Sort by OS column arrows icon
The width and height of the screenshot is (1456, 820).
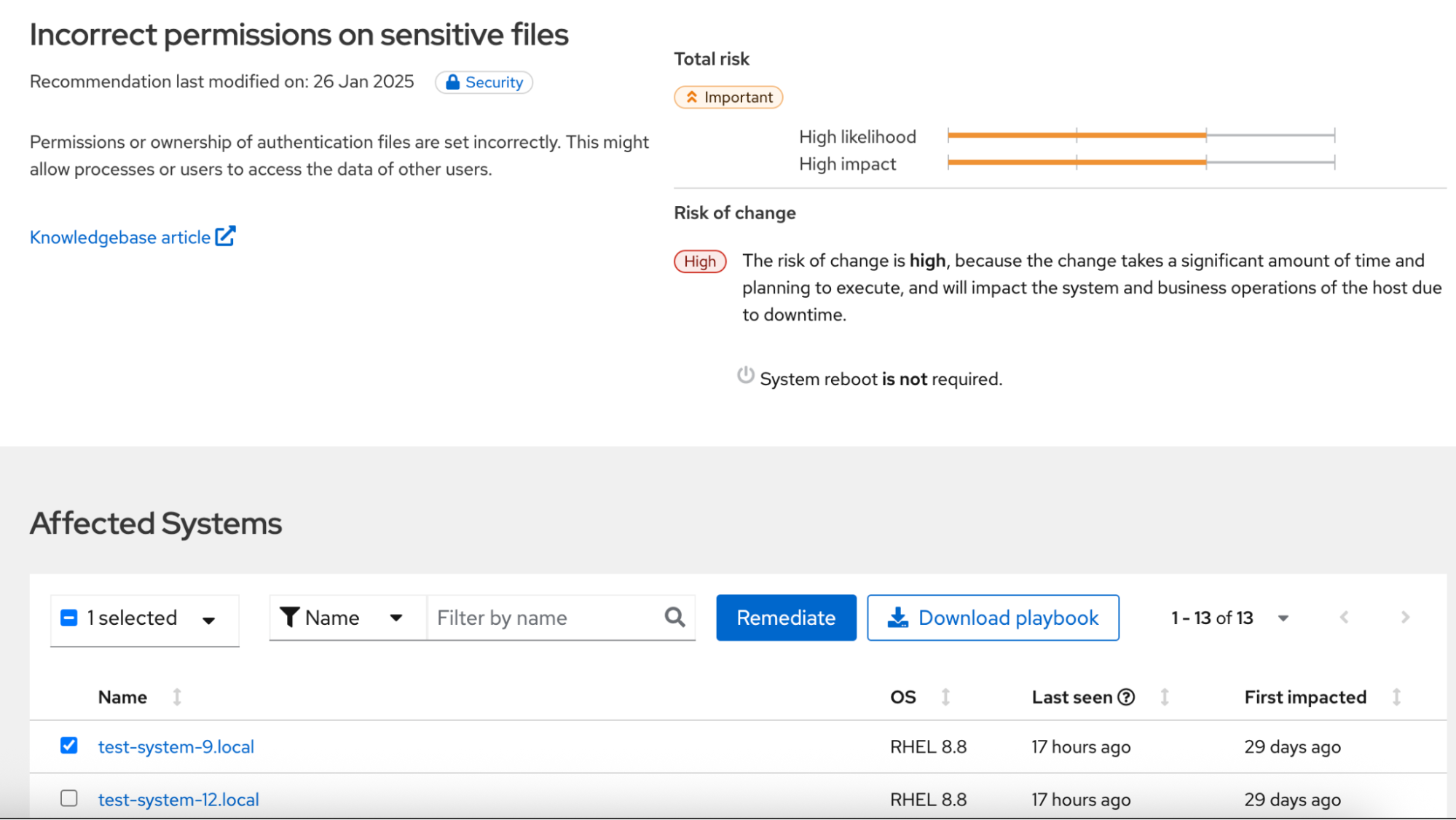945,697
